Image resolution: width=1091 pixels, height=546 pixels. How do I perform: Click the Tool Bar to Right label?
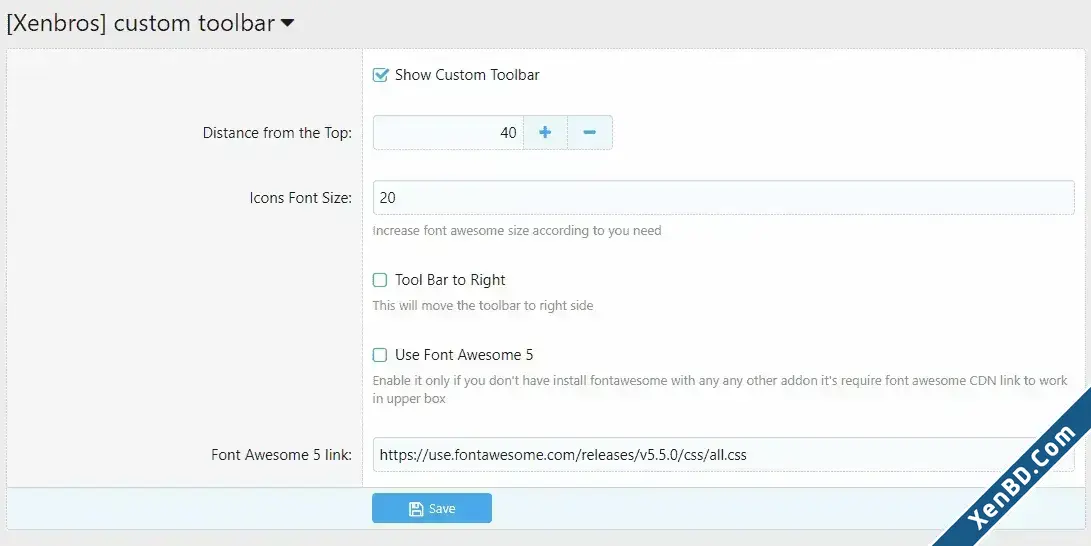point(450,280)
